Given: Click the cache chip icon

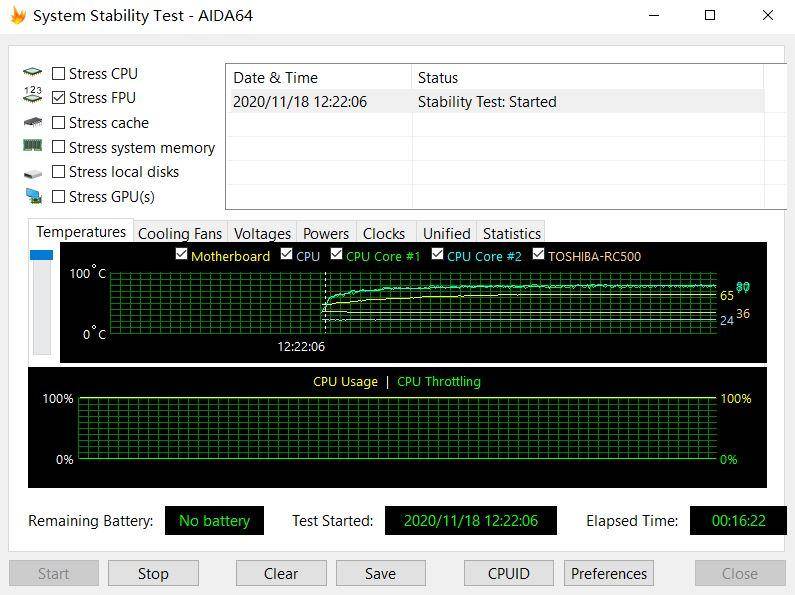Looking at the screenshot, I should click(33, 122).
